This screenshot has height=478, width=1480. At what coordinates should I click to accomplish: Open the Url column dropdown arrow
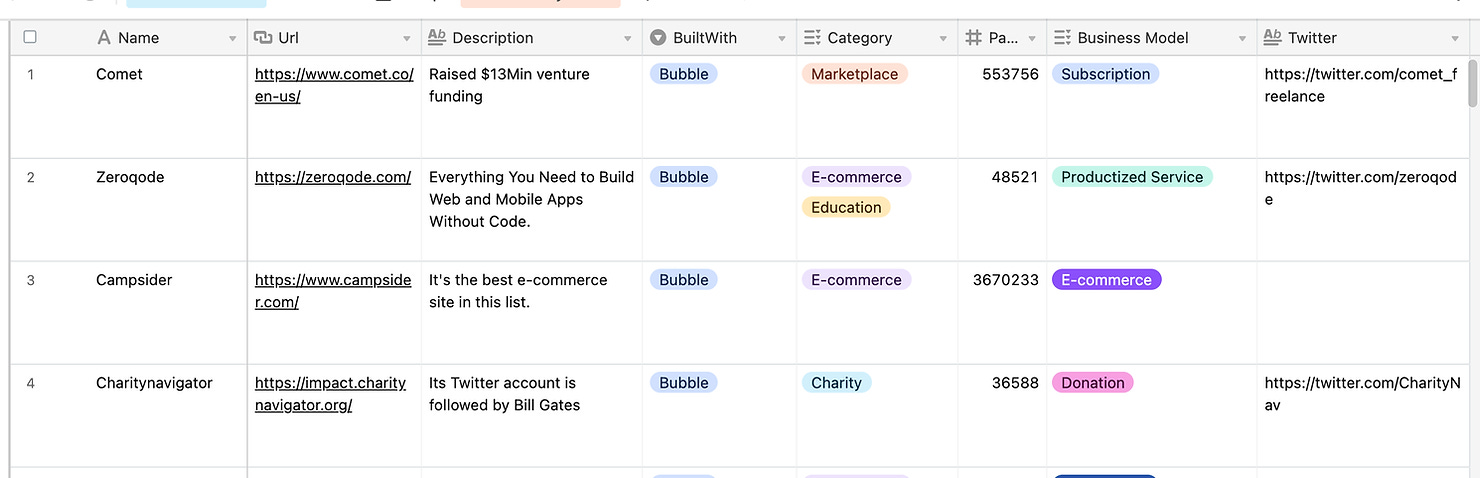(407, 39)
